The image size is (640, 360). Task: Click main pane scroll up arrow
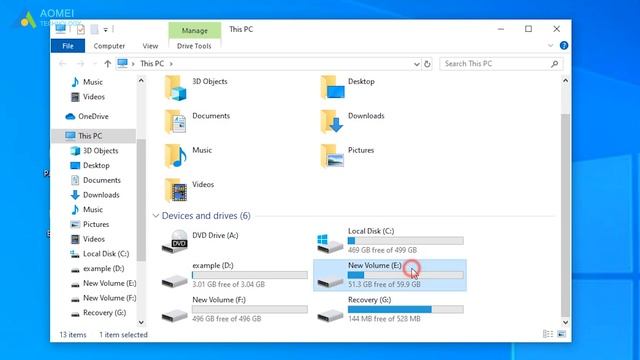[x=565, y=80]
